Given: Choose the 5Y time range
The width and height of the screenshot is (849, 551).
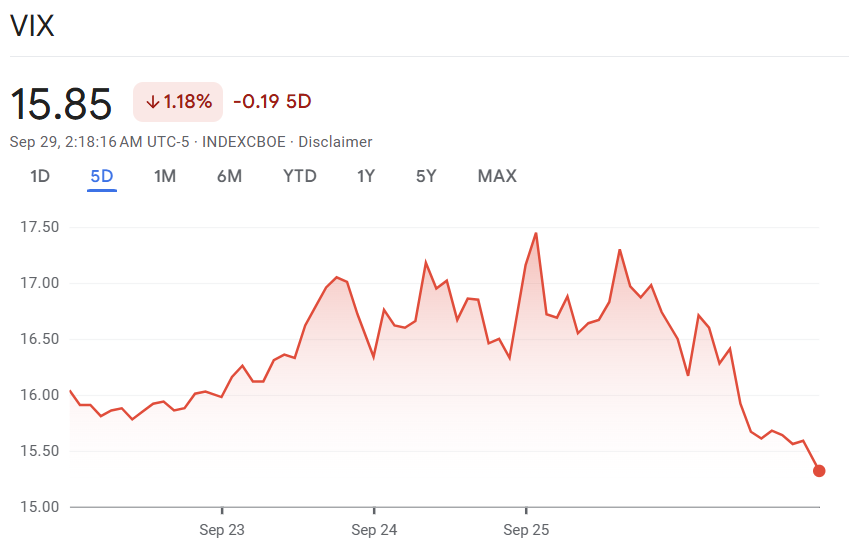Looking at the screenshot, I should 426,177.
